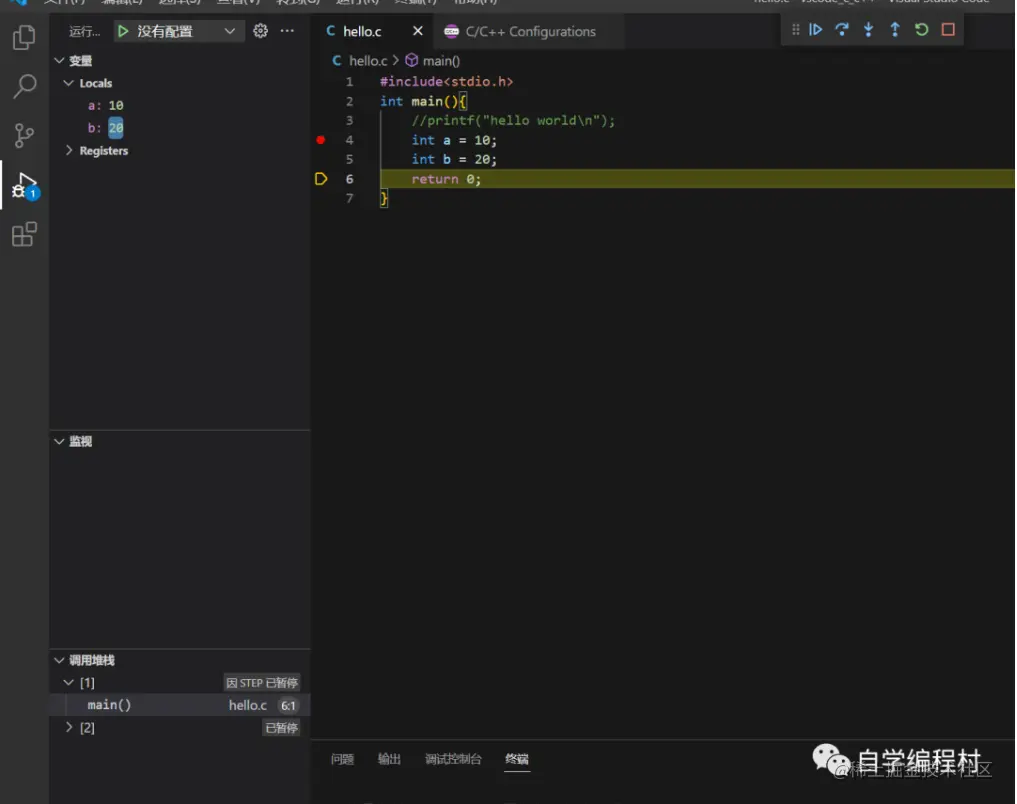Screen dimensions: 1017x804
Task: Click the 'int main(){' code line
Action: click(424, 101)
